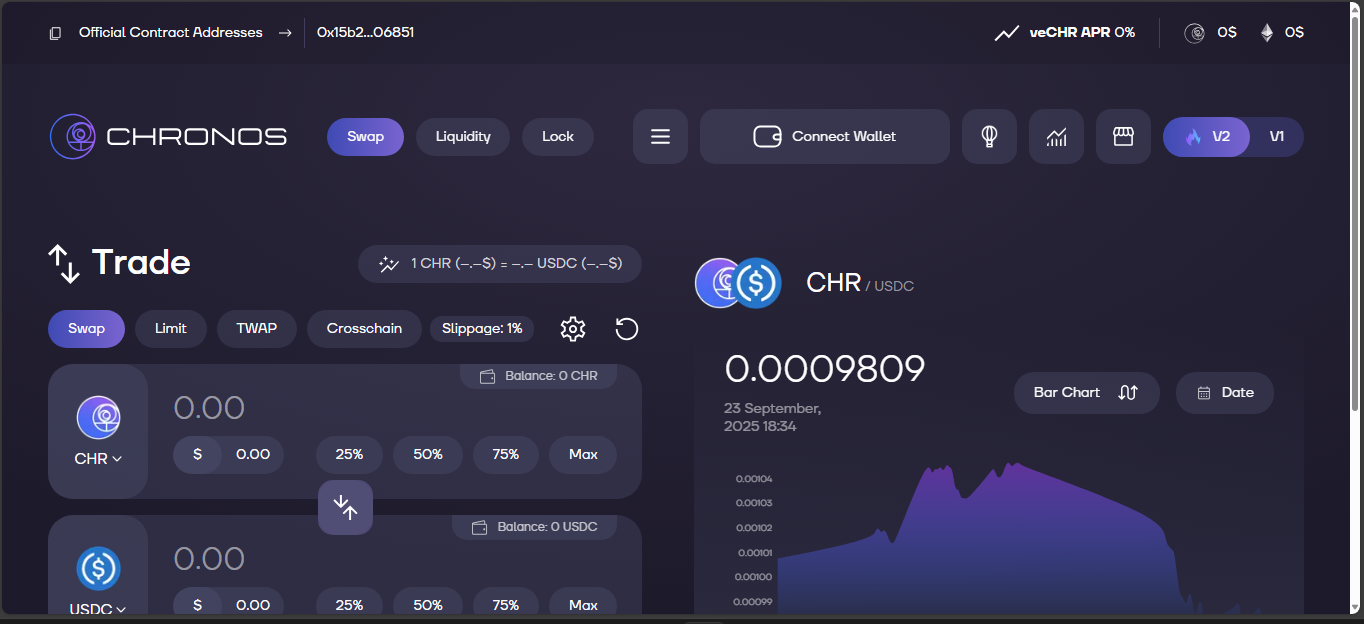
Task: Copy the official contract address icon
Action: (x=55, y=33)
